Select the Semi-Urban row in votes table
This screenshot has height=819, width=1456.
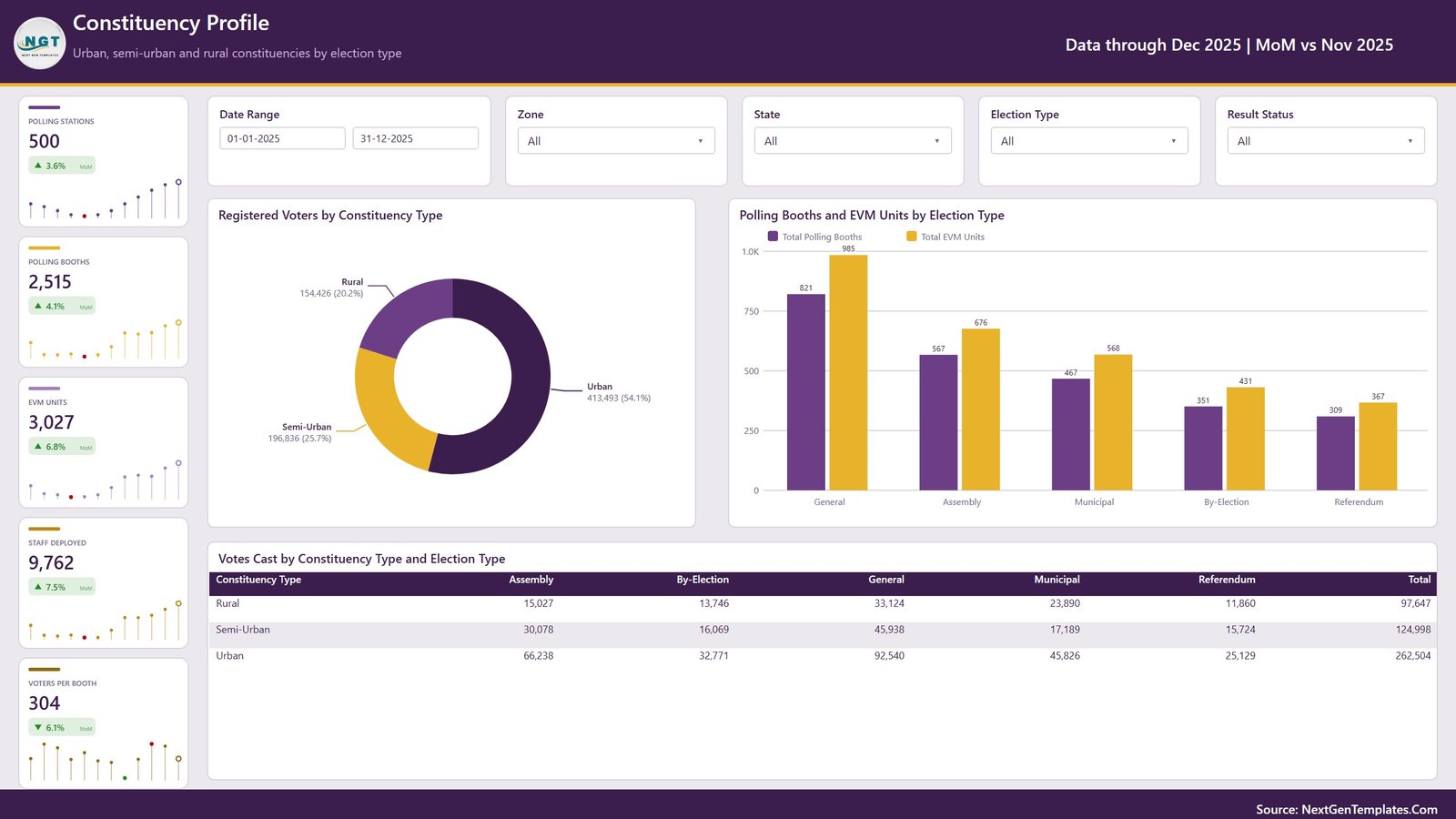pyautogui.click(x=822, y=630)
